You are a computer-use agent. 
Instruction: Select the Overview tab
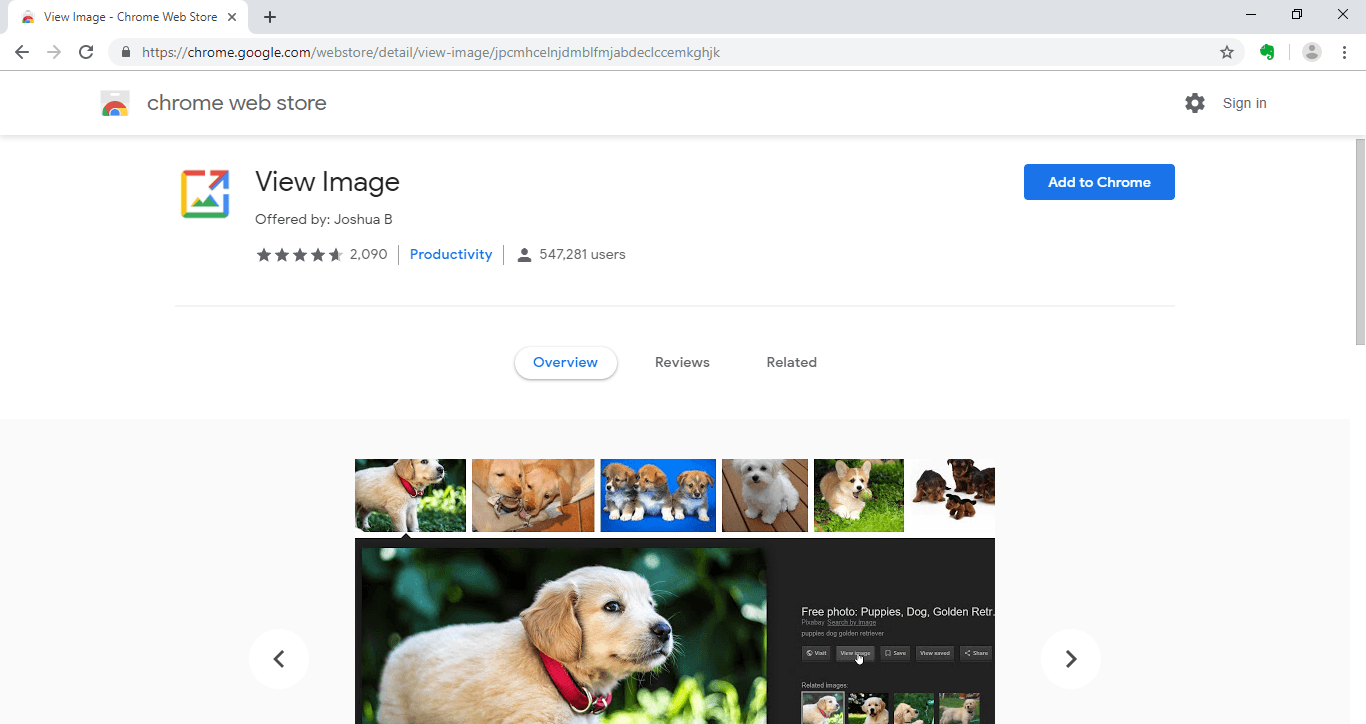coord(566,363)
